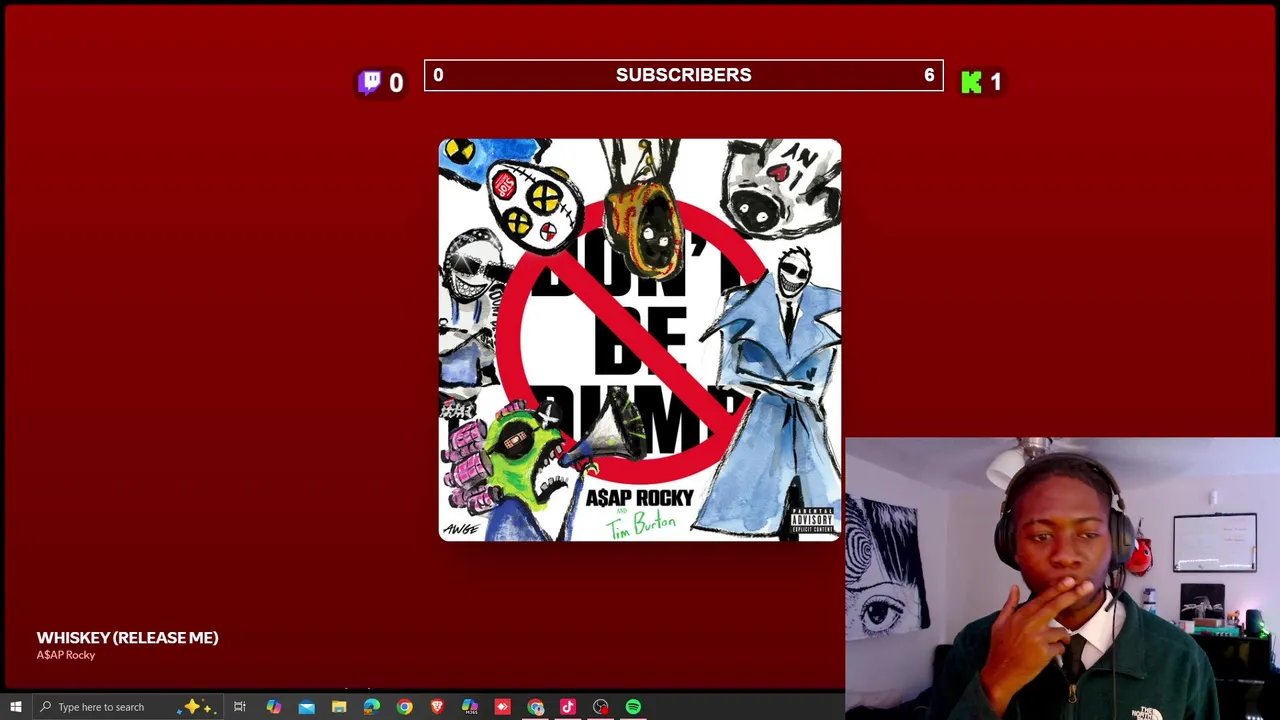This screenshot has width=1280, height=720.
Task: Launch Microsoft Edge from the taskbar
Action: pyautogui.click(x=372, y=707)
